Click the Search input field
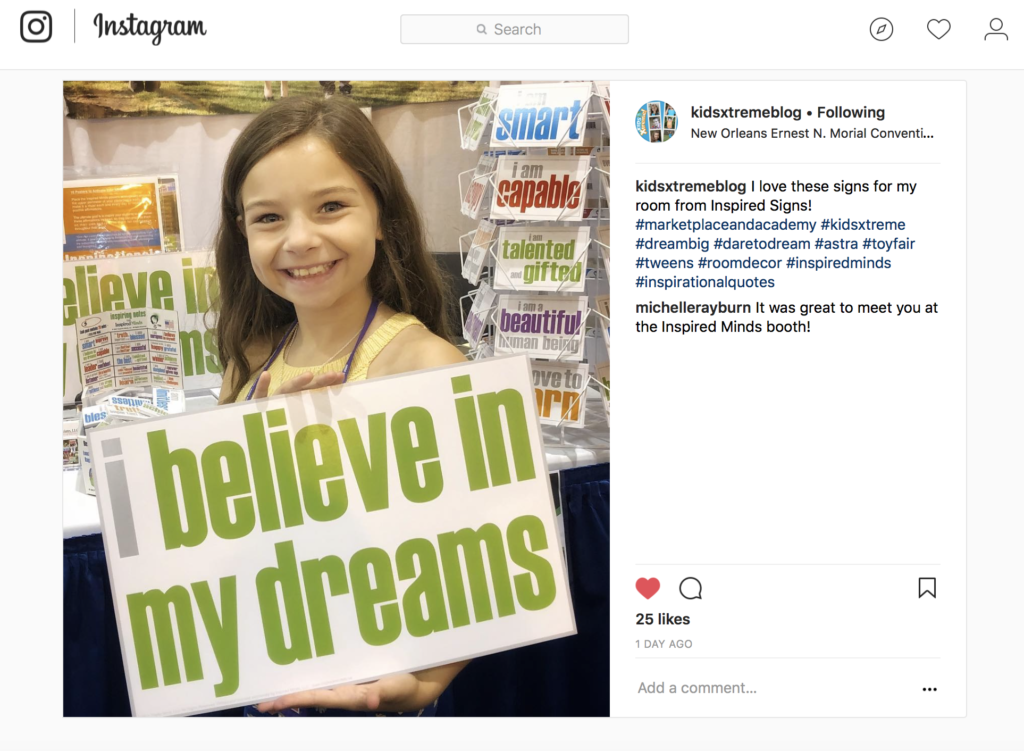The width and height of the screenshot is (1024, 751). click(515, 29)
